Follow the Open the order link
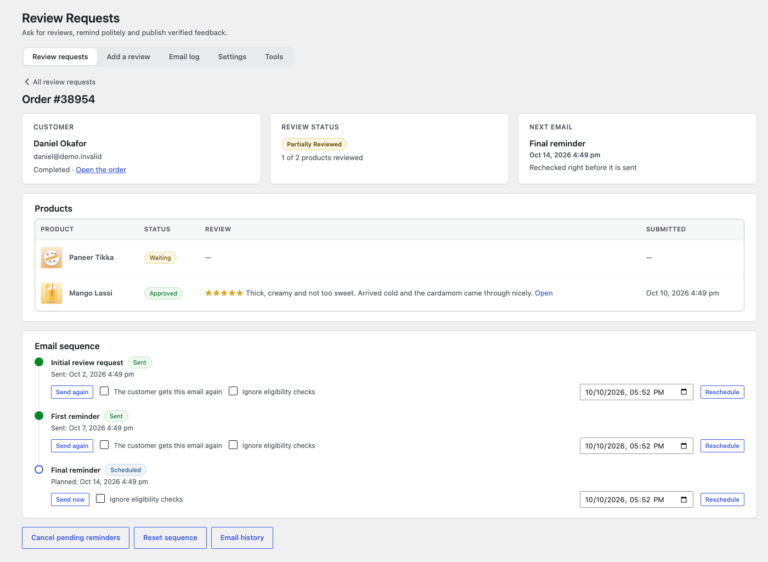Viewport: 768px width, 562px height. pyautogui.click(x=101, y=170)
